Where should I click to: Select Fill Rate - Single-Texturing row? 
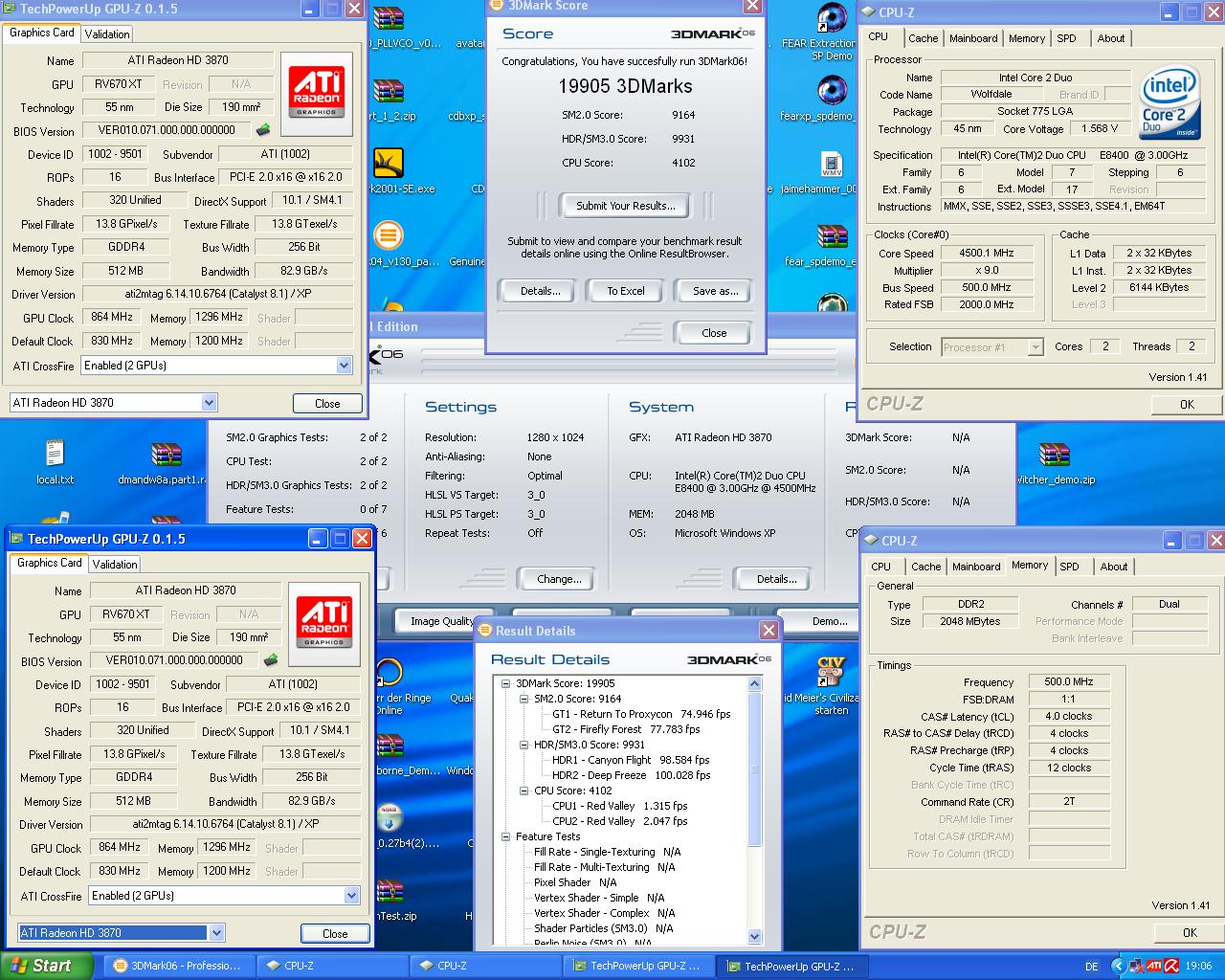pyautogui.click(x=608, y=852)
